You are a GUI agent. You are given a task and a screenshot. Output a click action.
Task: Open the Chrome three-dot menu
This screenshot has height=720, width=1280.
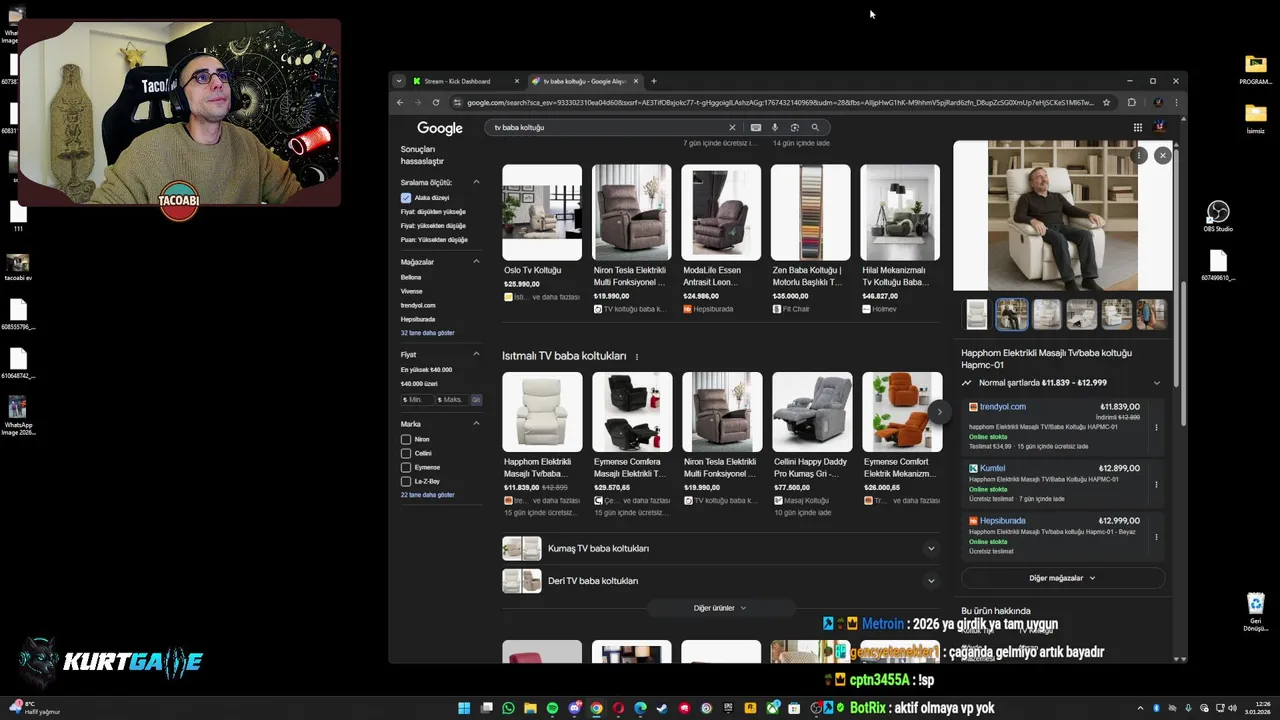click(x=1177, y=102)
